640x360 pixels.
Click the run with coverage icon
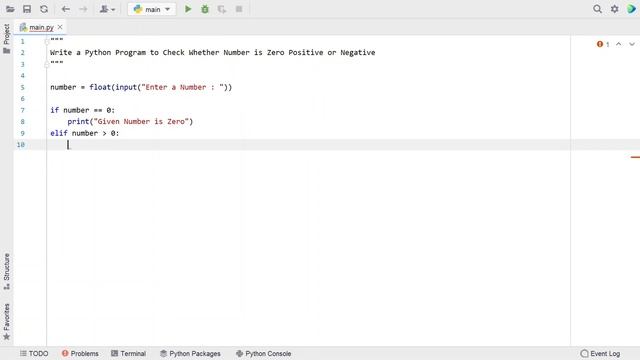pos(222,9)
